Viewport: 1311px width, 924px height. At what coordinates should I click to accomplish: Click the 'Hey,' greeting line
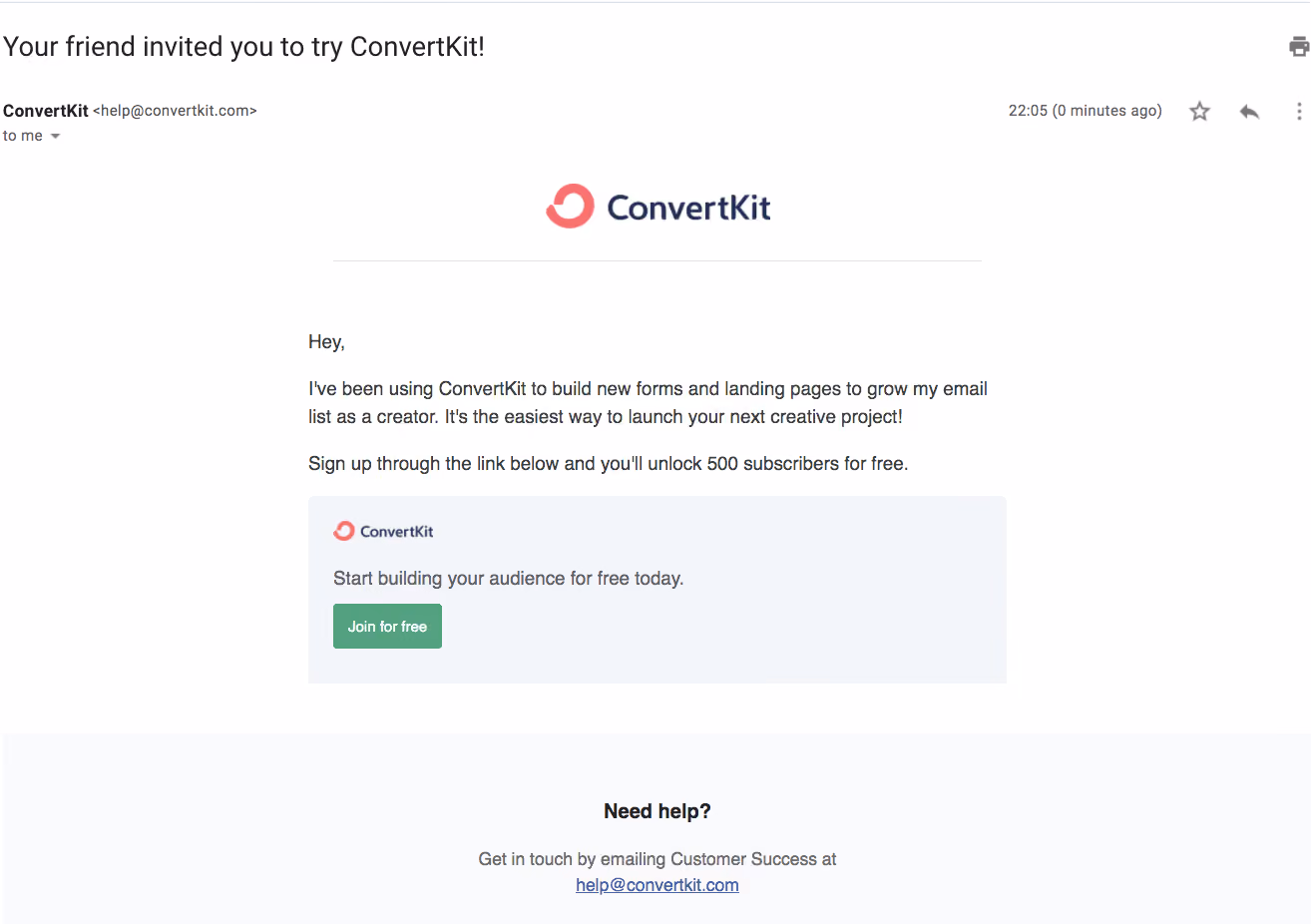(x=326, y=342)
